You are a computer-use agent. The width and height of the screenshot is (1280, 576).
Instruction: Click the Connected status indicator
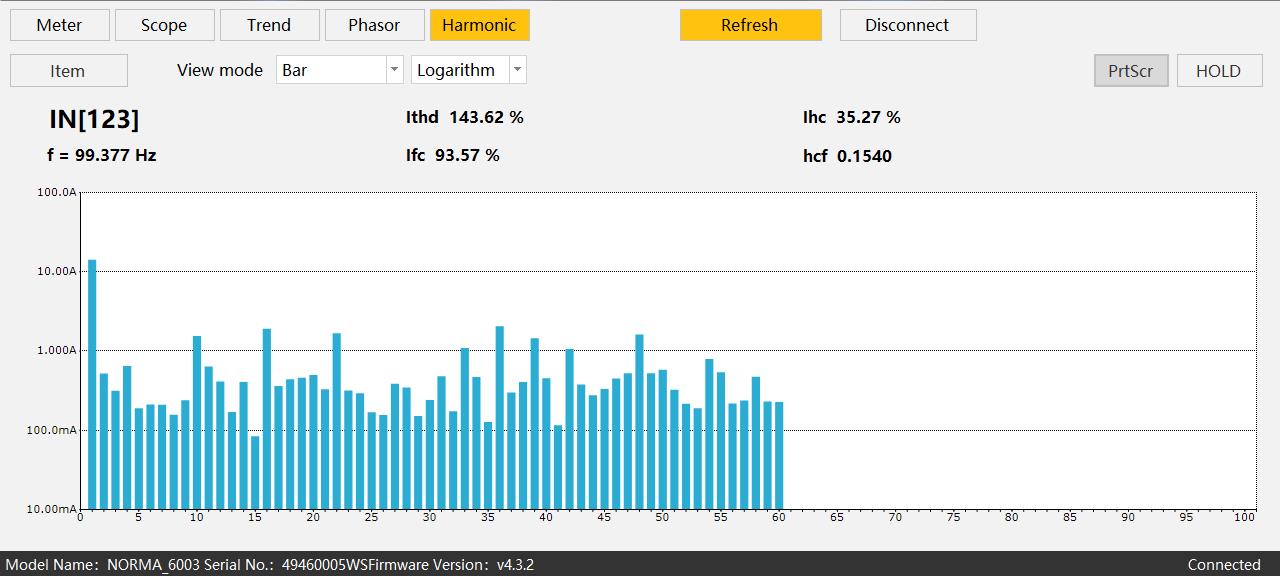click(x=1224, y=565)
